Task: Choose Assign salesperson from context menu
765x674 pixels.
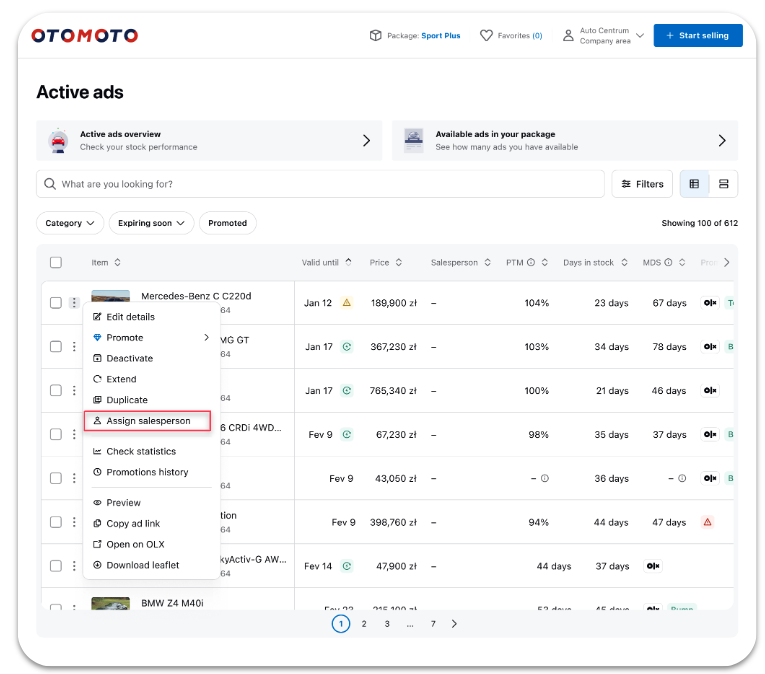Action: point(147,421)
